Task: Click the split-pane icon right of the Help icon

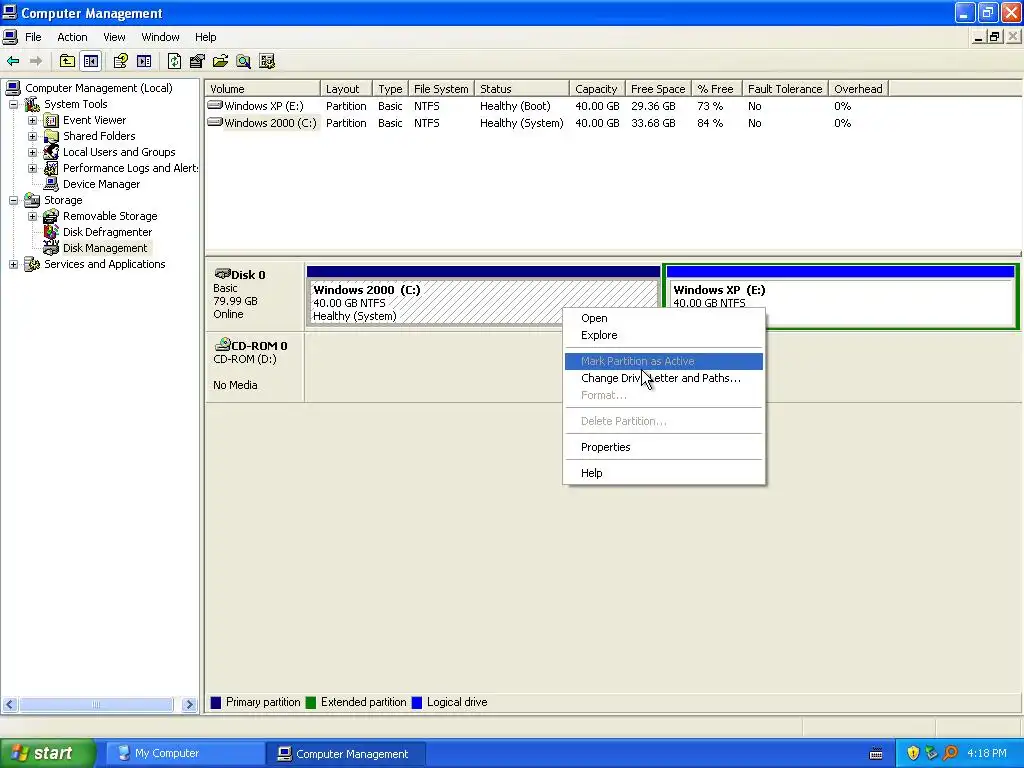Action: point(144,61)
